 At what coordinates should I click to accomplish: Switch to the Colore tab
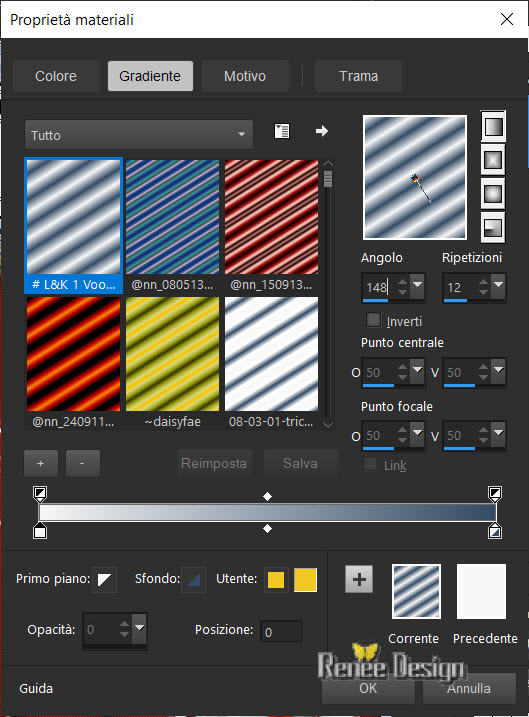click(56, 76)
